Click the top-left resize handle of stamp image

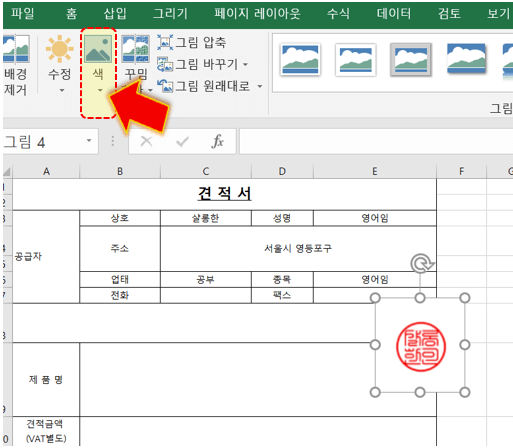375,298
